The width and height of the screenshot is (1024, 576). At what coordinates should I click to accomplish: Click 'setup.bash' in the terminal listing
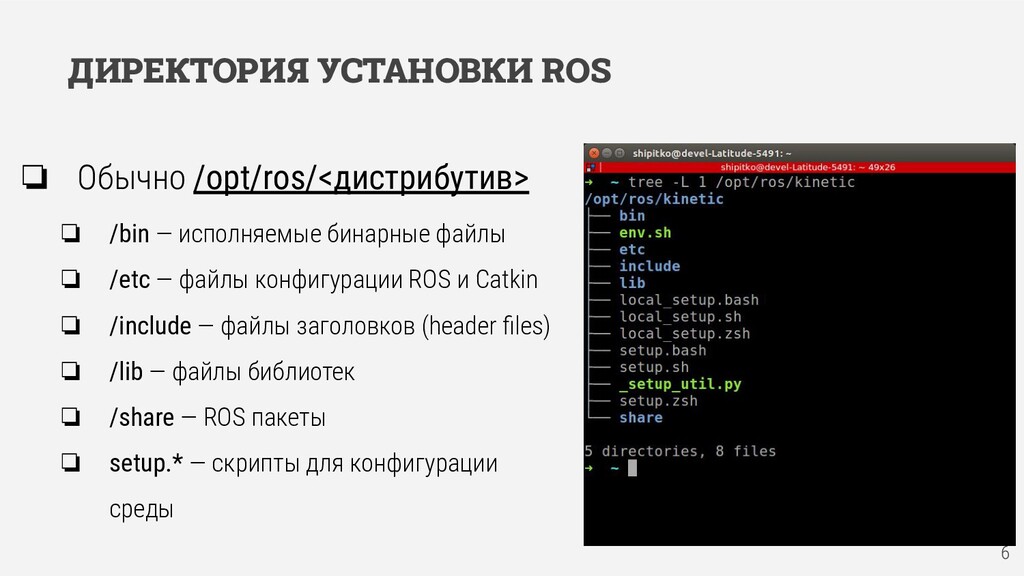[662, 350]
